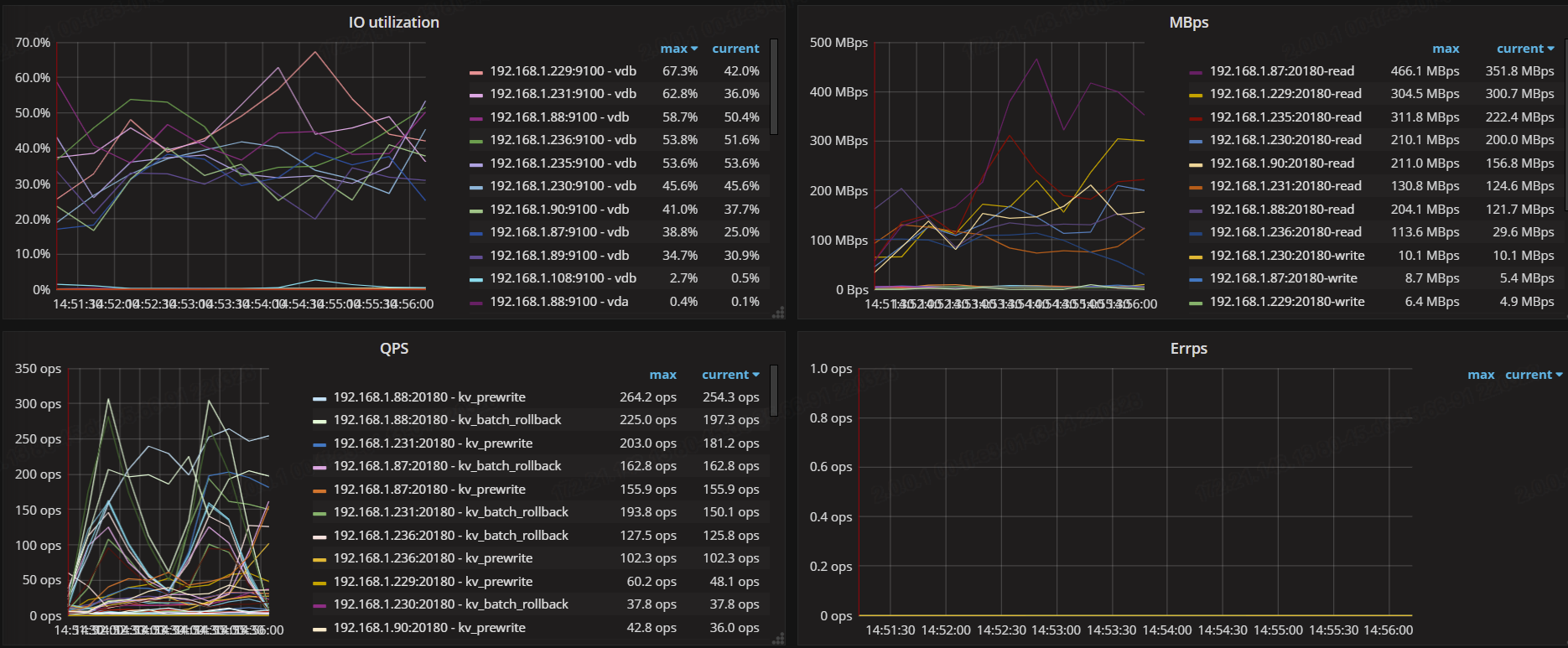
Task: Click the QPS panel's corner resize handle
Action: coord(778,639)
